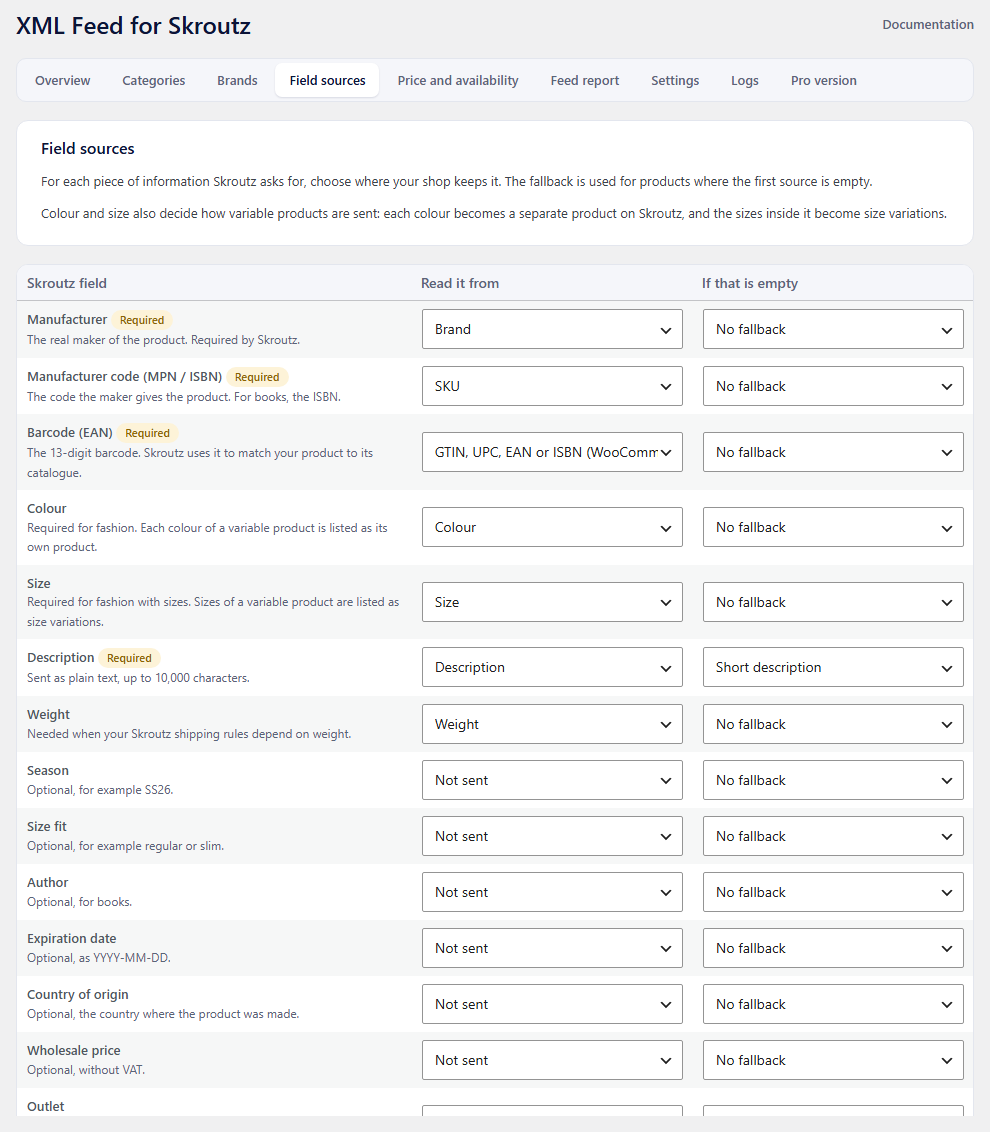Open Barcode (EAN) source dropdown
This screenshot has width=990, height=1132.
click(552, 452)
